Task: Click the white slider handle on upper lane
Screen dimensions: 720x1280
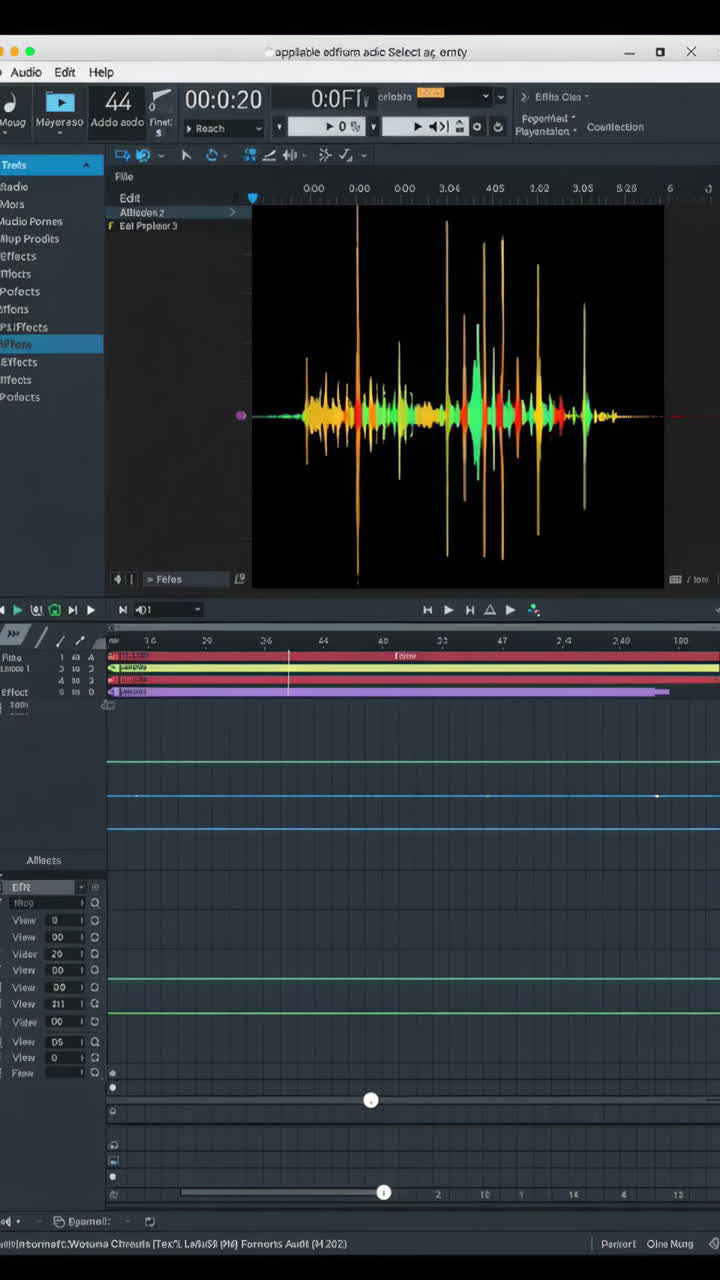Action: [371, 1100]
